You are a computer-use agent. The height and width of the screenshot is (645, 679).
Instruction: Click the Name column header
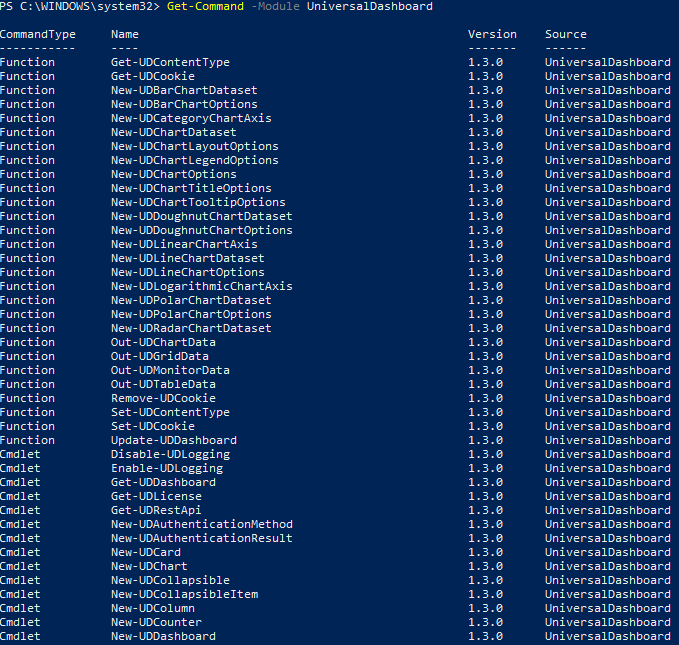coord(125,34)
